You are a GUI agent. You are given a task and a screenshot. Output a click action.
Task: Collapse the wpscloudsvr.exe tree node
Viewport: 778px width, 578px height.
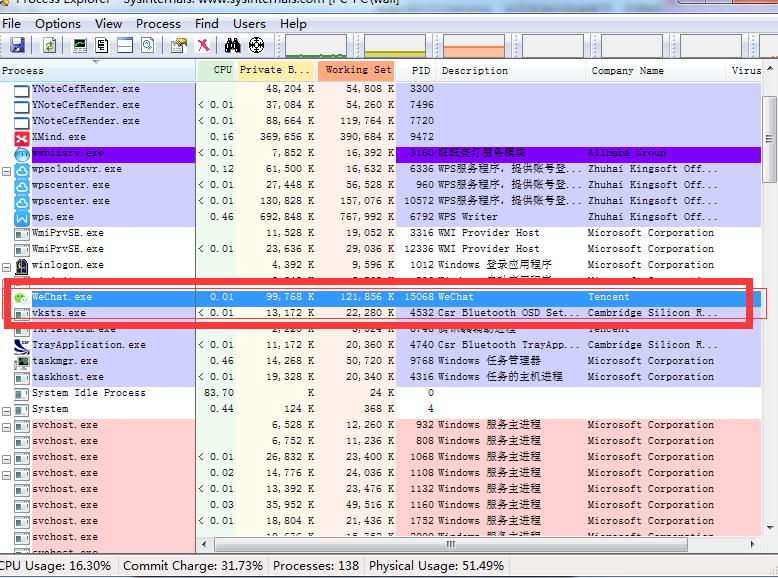6,171
